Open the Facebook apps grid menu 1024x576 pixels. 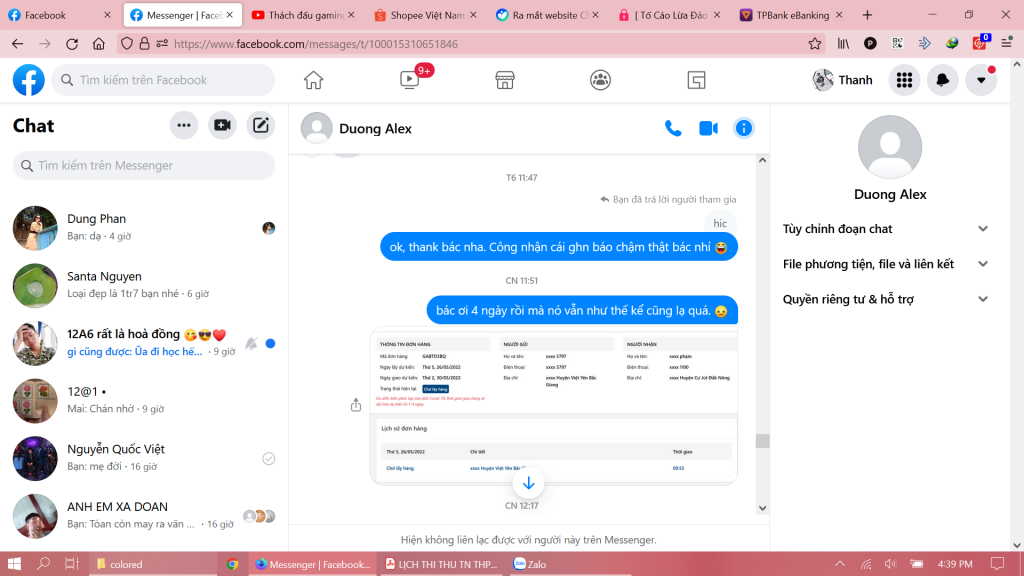point(904,80)
